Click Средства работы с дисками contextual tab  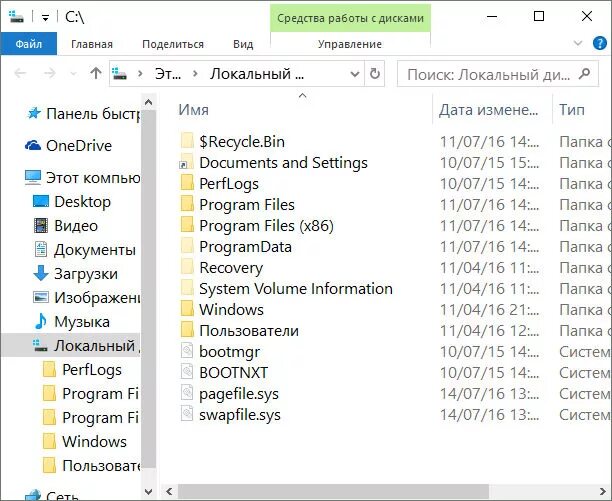350,18
